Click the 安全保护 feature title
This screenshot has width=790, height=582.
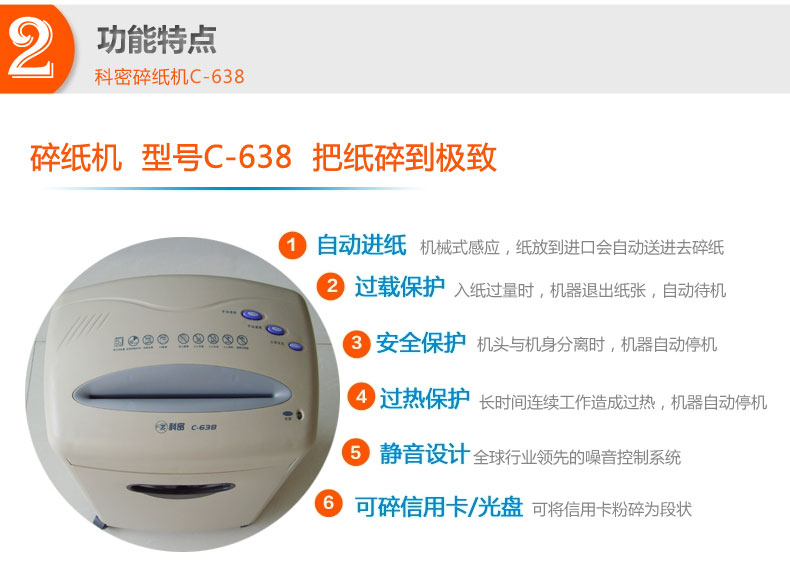coord(421,343)
